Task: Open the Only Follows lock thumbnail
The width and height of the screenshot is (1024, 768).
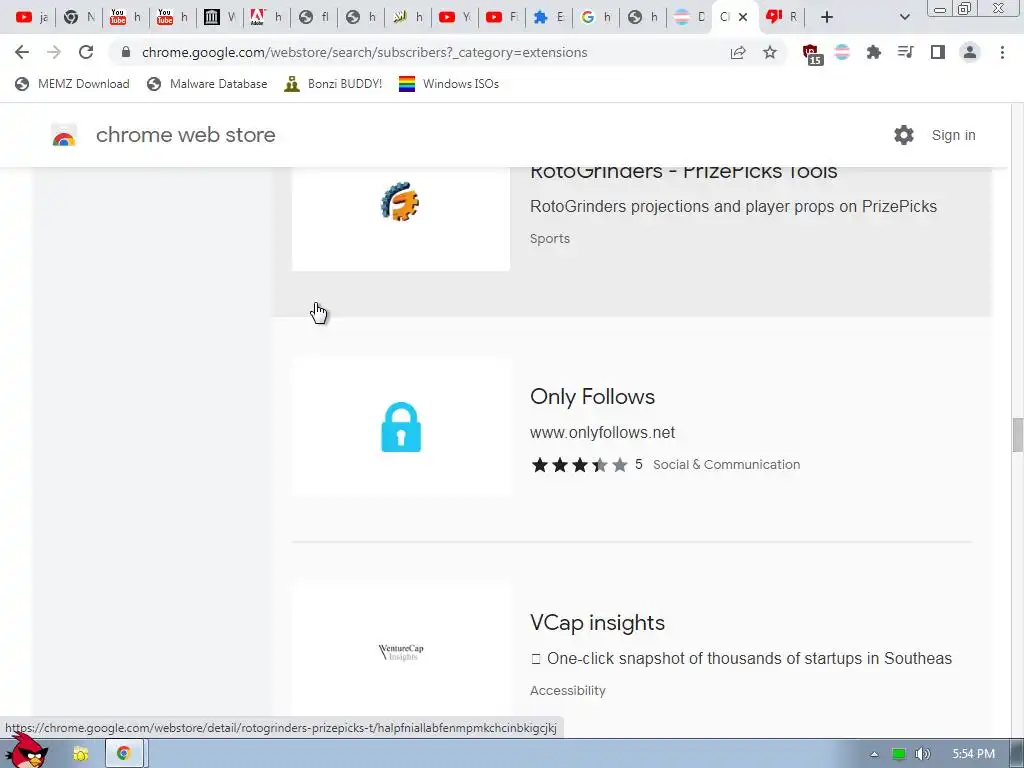Action: click(400, 427)
